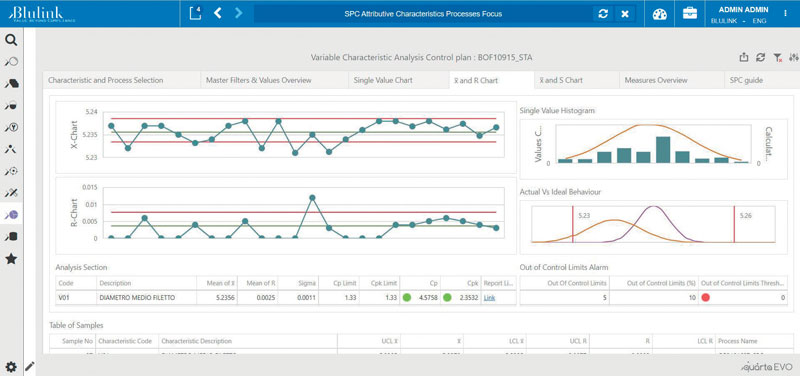Image resolution: width=800 pixels, height=376 pixels.
Task: Click the SPC Attributive Characteristics Processes Focus title
Action: coord(423,14)
